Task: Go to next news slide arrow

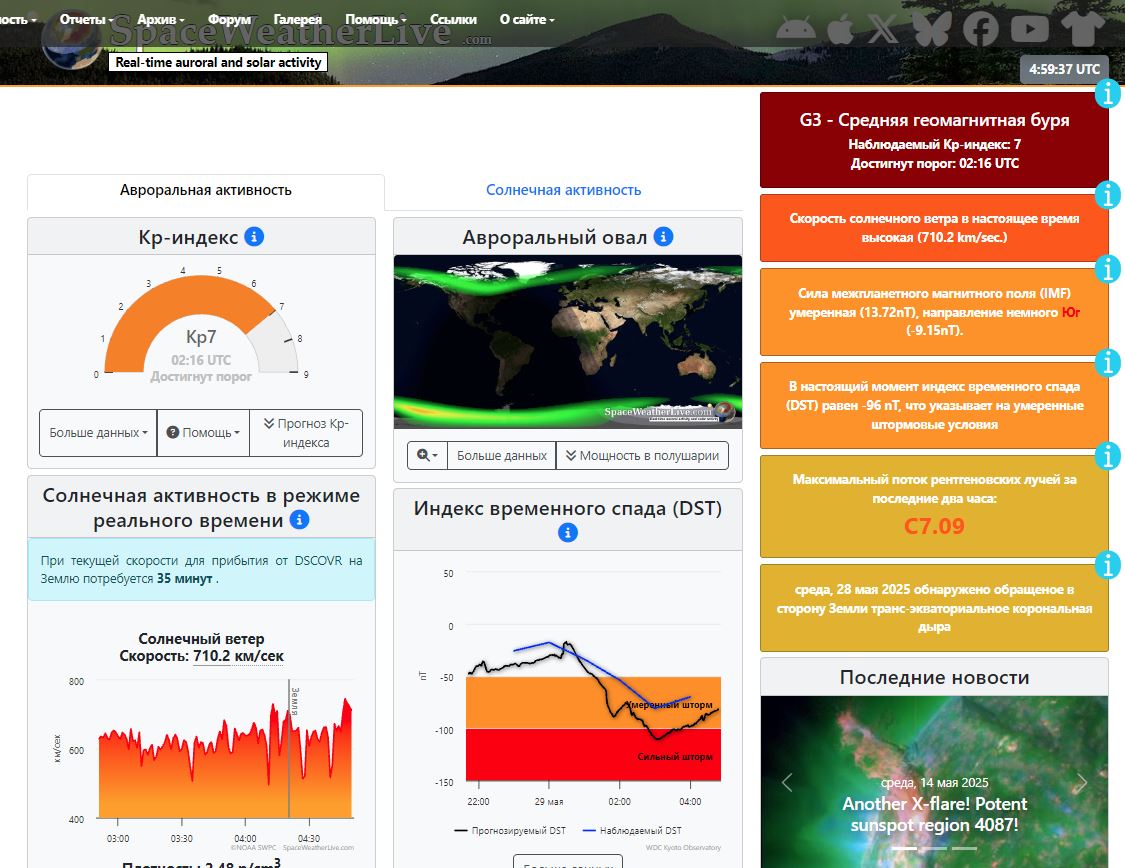Action: (1081, 782)
